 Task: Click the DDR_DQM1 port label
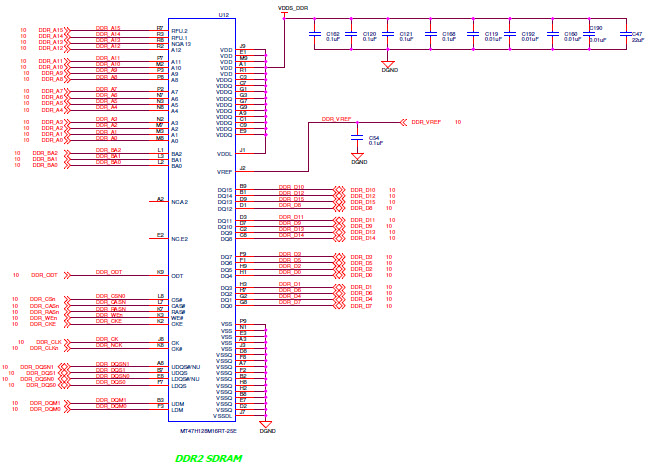coord(45,403)
